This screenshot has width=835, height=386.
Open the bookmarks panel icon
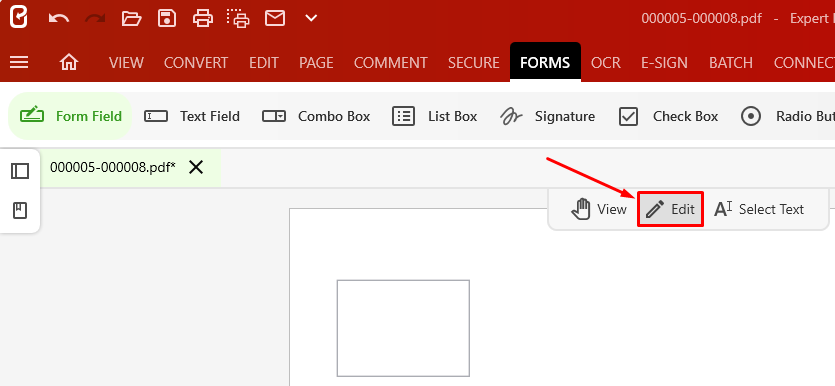point(20,211)
